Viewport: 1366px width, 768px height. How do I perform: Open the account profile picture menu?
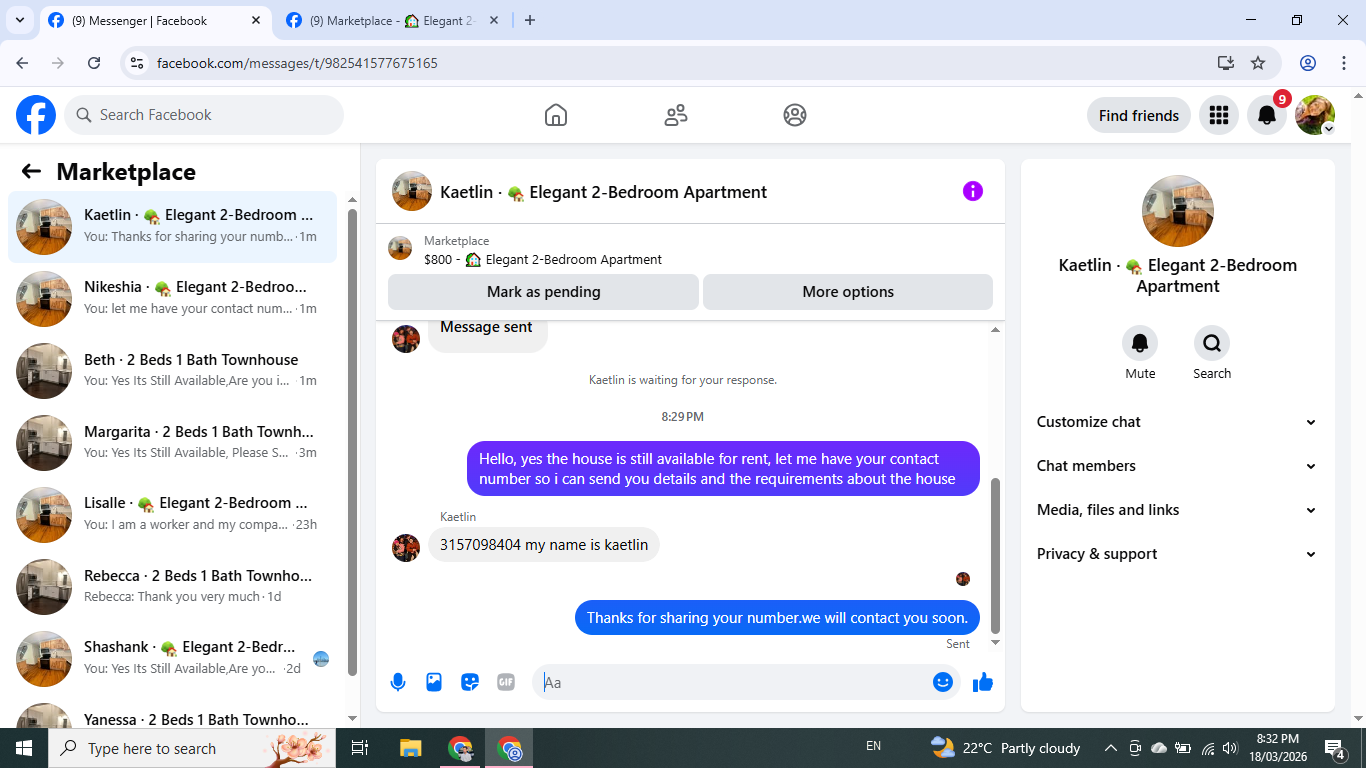tap(1315, 115)
